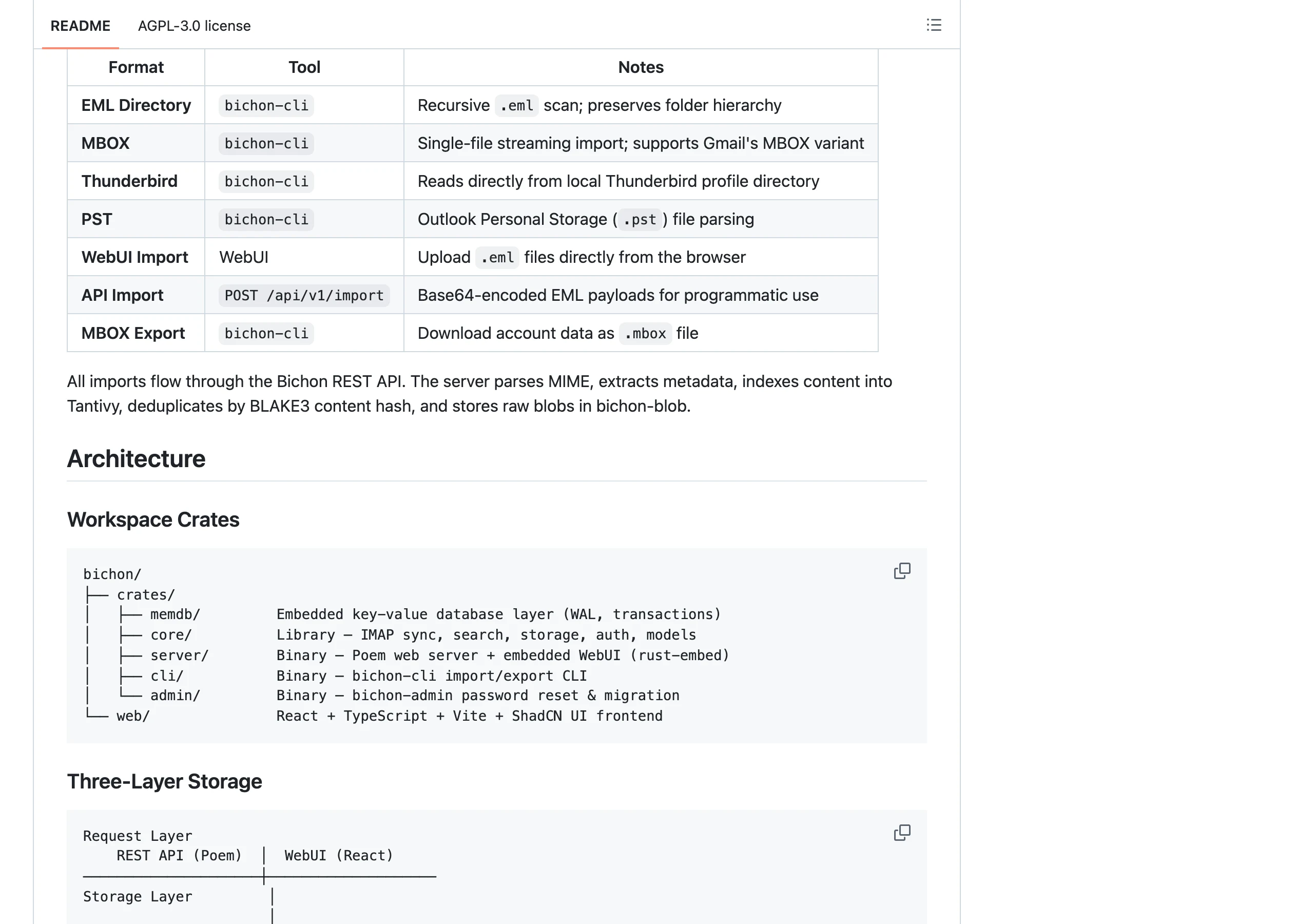The height and width of the screenshot is (924, 1314).
Task: Click bichon-cli in the Thunderbird row
Action: coord(266,182)
